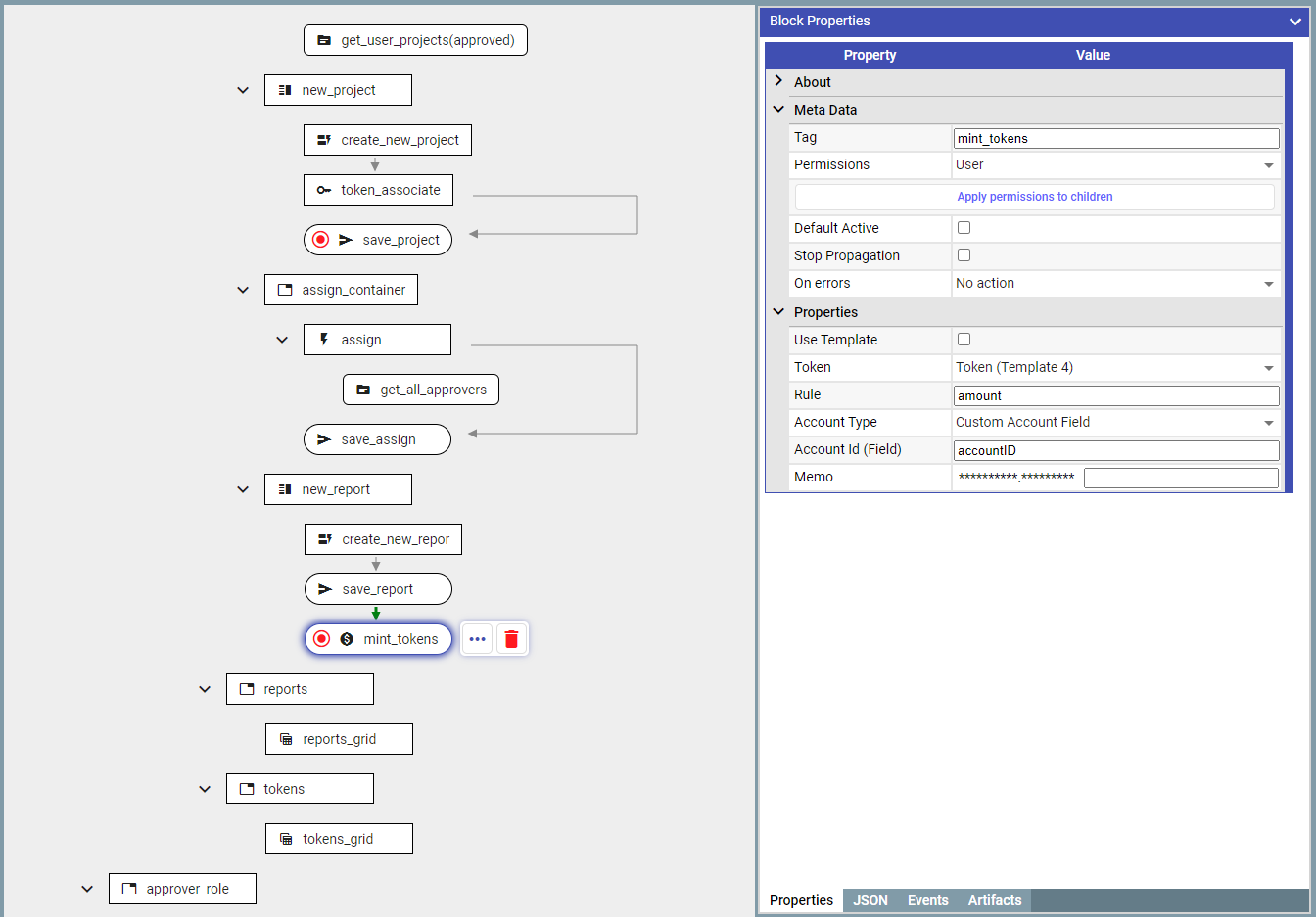The image size is (1316, 917).
Task: Open the Permissions dropdown
Action: (x=1115, y=165)
